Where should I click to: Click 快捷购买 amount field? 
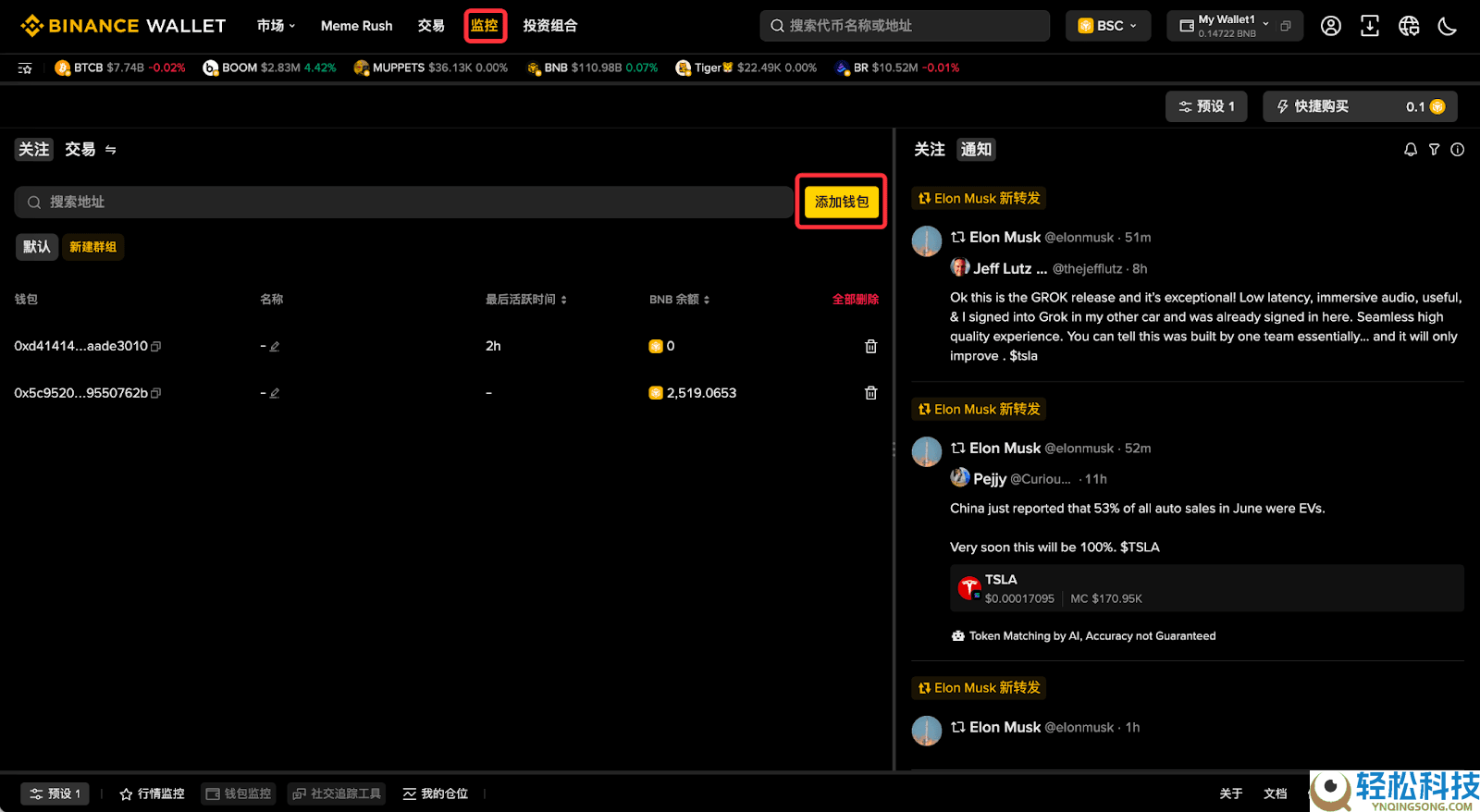(1360, 106)
